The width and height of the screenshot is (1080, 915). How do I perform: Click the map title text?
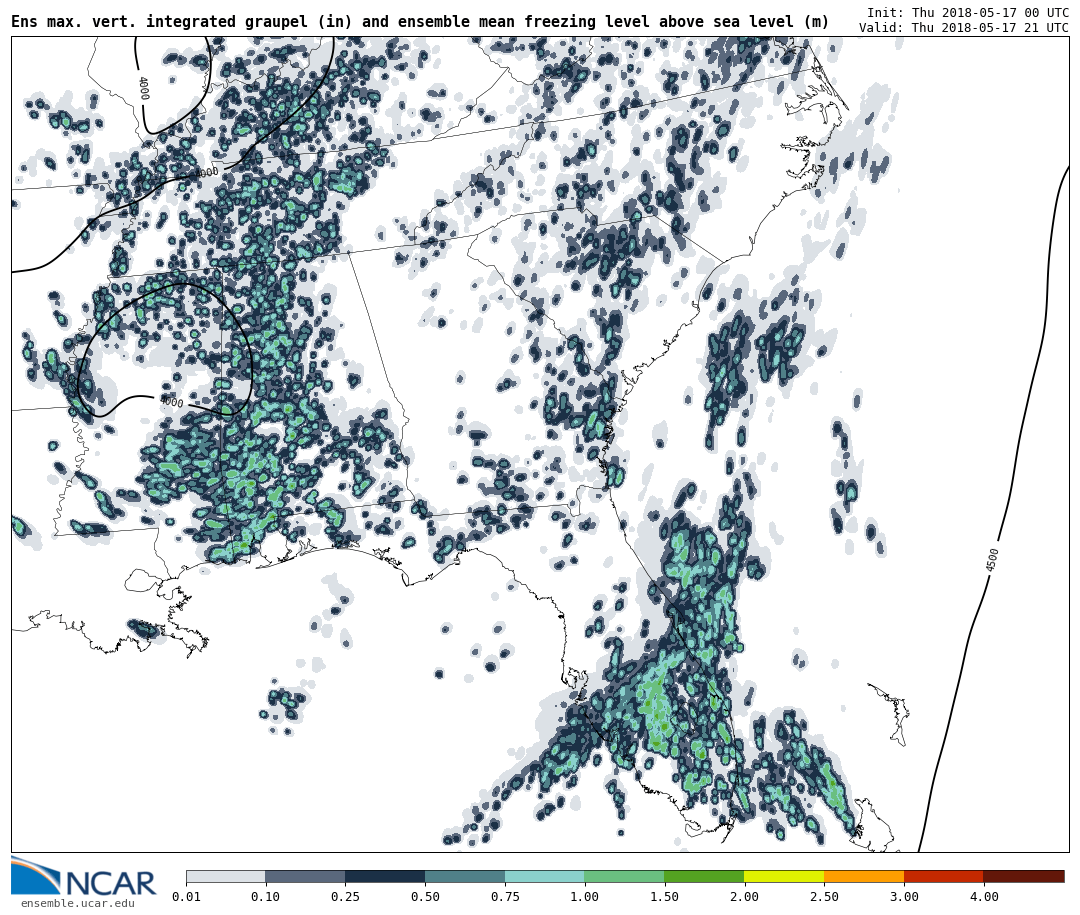click(420, 22)
